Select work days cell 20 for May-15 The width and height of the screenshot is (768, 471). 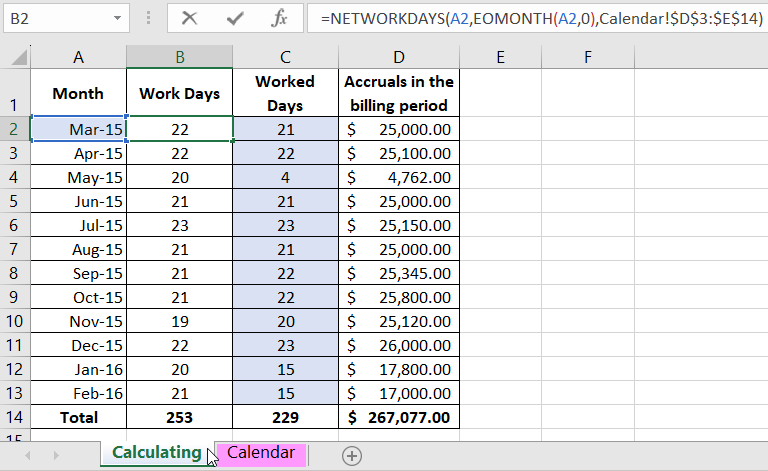(180, 177)
